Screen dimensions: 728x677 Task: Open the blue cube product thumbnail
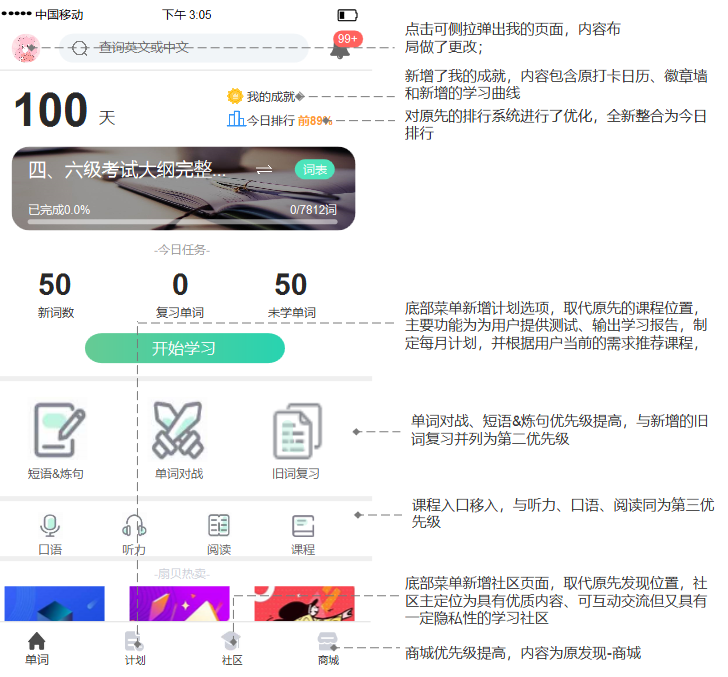click(55, 603)
